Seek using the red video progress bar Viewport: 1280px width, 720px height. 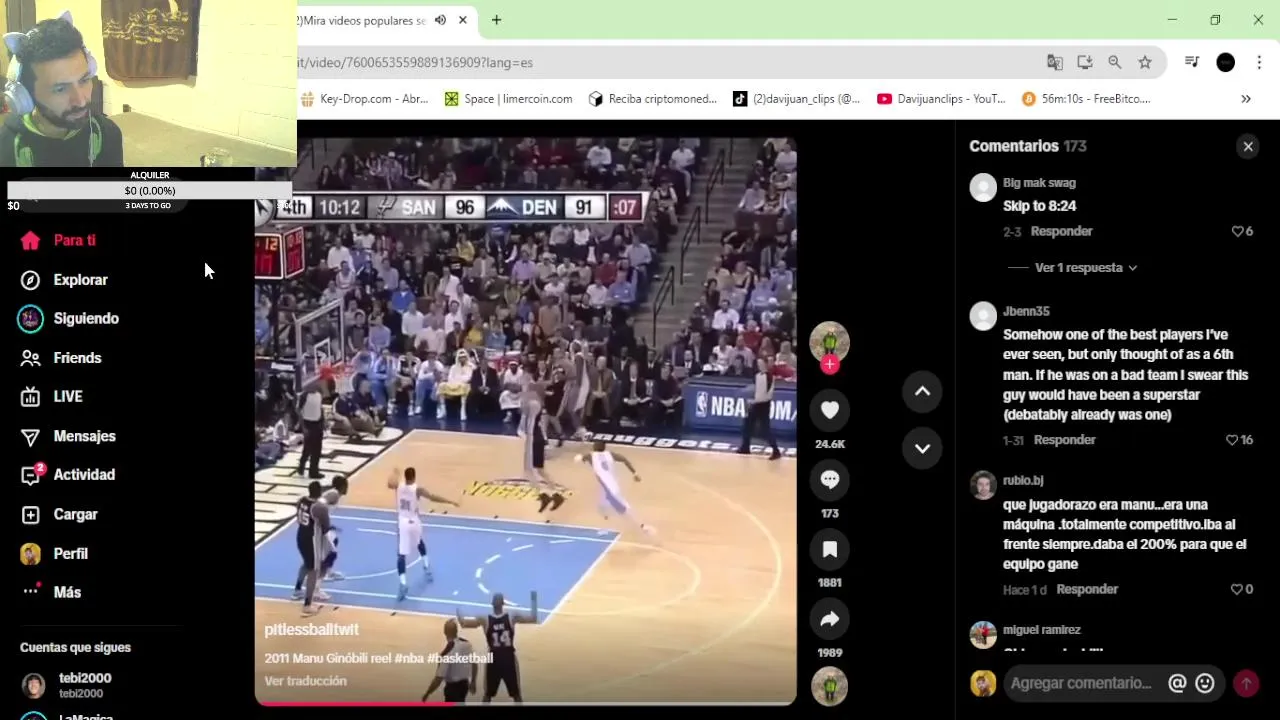coord(525,704)
